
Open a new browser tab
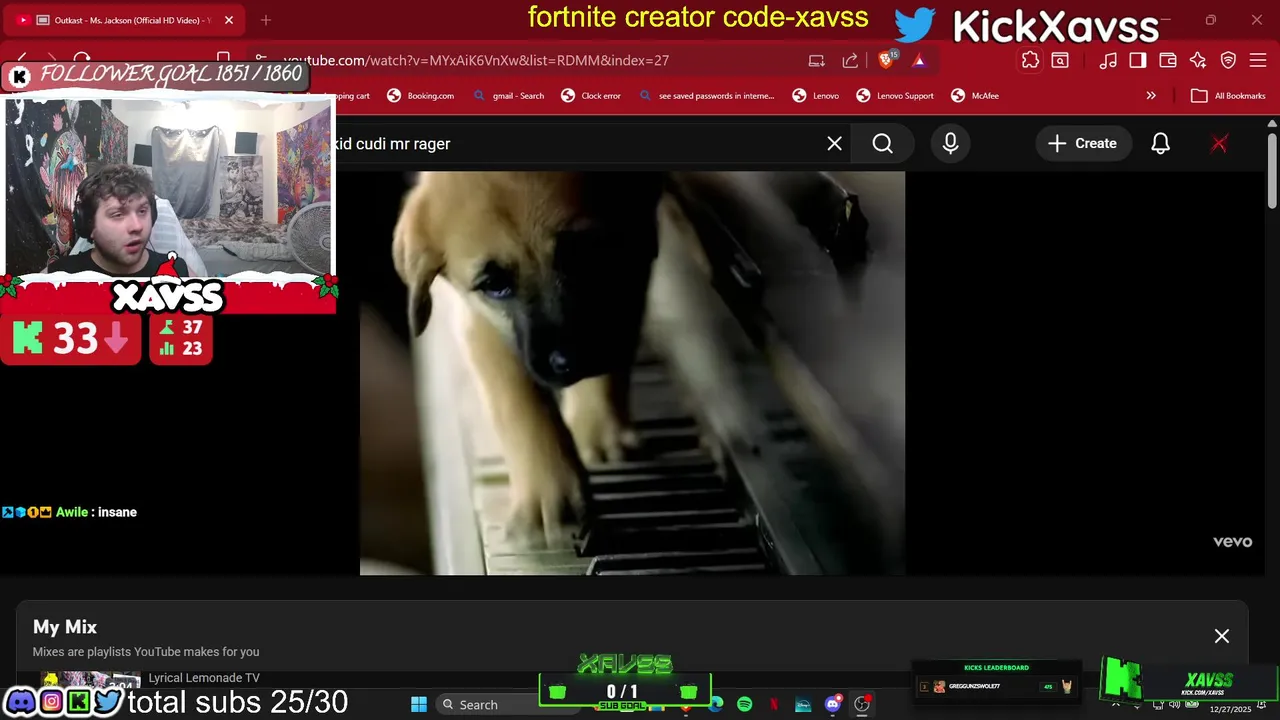pos(266,20)
